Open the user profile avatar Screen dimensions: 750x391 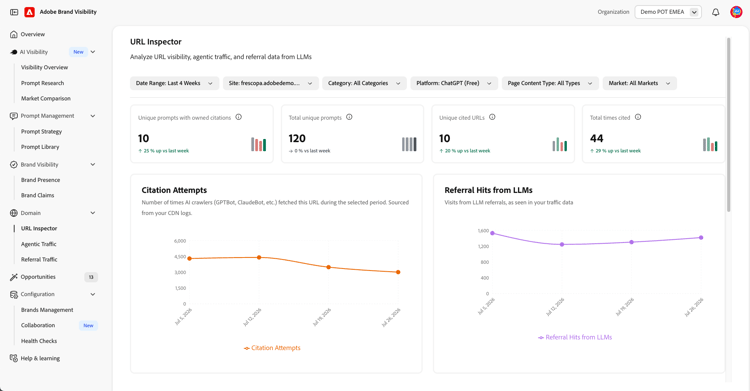(x=736, y=12)
